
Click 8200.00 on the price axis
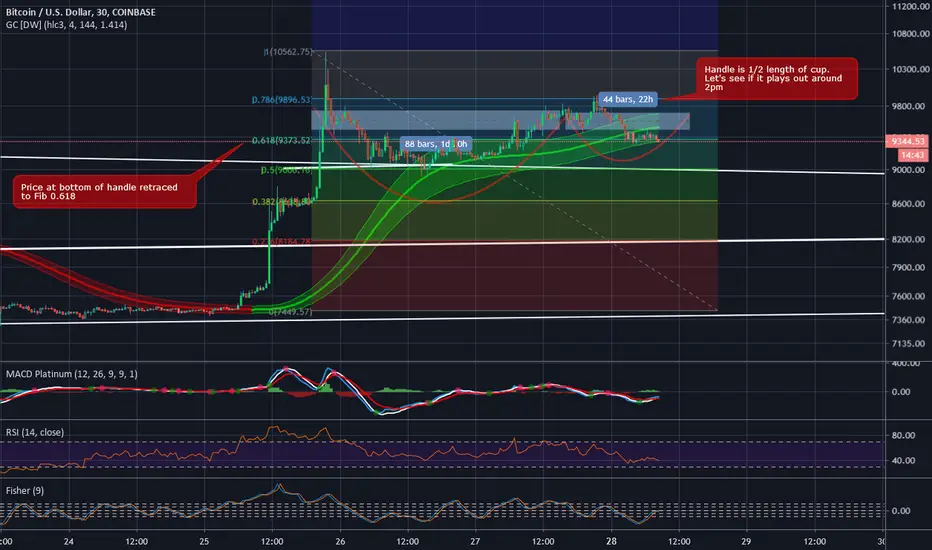[x=908, y=240]
